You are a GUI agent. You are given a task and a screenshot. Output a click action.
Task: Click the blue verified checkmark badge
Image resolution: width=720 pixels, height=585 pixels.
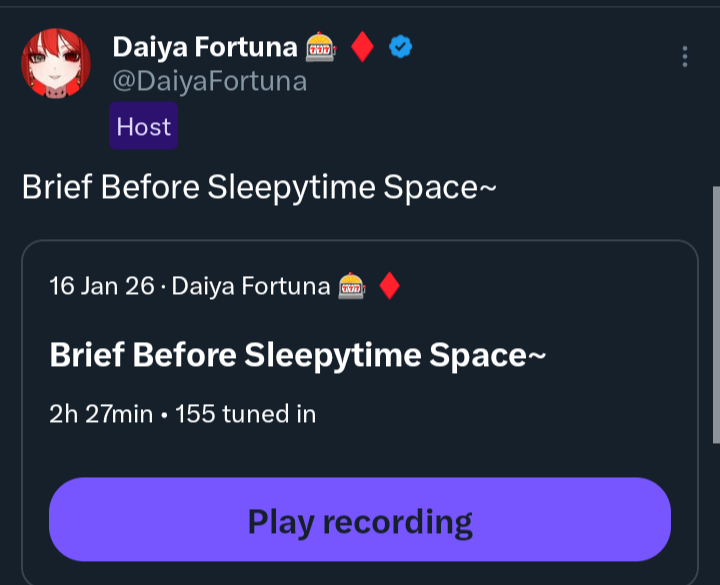pyautogui.click(x=401, y=47)
